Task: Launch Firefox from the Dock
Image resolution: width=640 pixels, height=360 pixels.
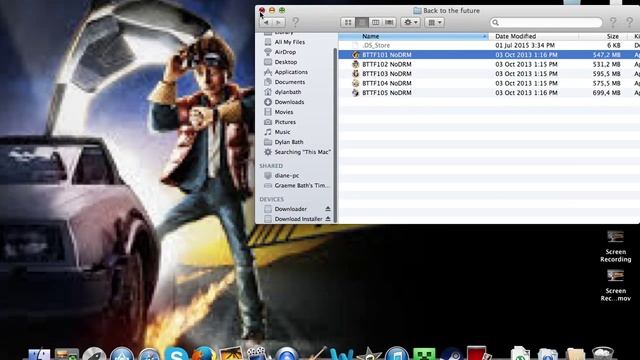Action: coord(204,353)
